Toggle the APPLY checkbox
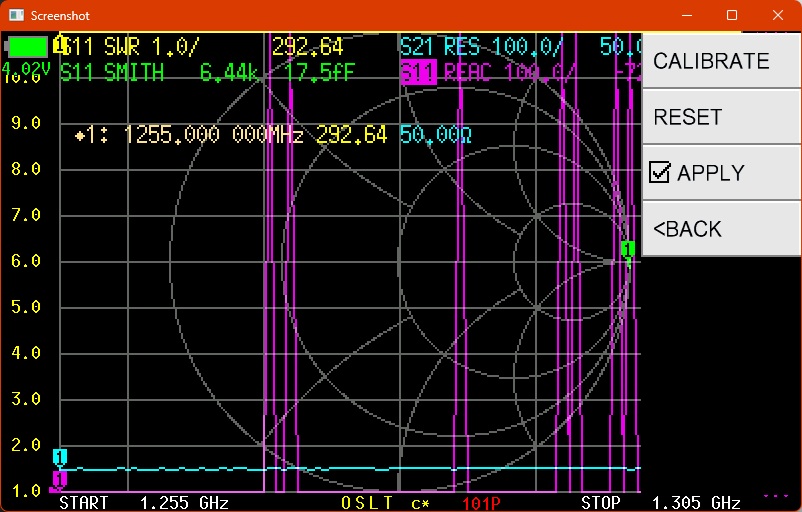The image size is (802, 512). click(x=659, y=172)
